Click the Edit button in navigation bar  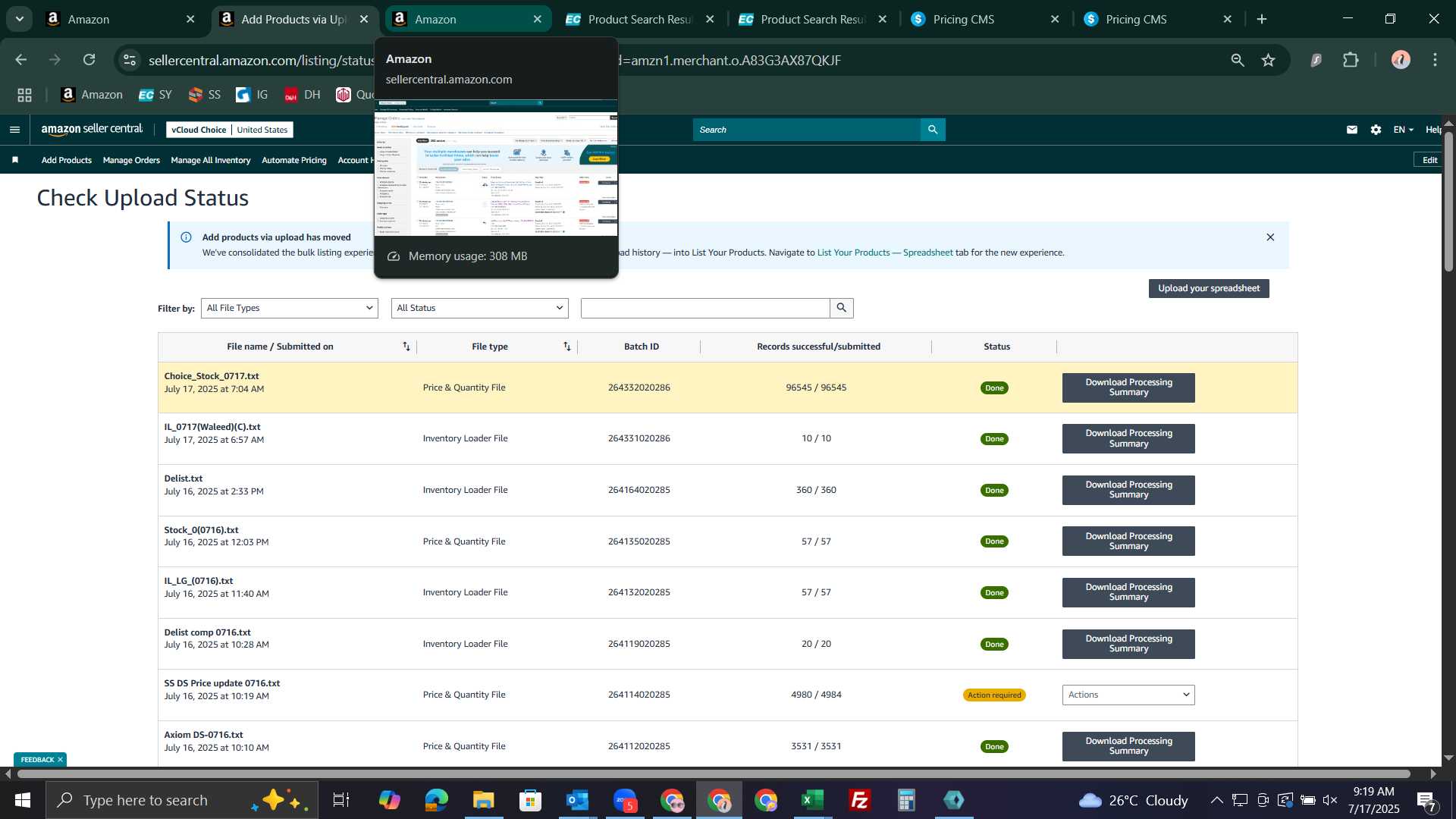1429,160
